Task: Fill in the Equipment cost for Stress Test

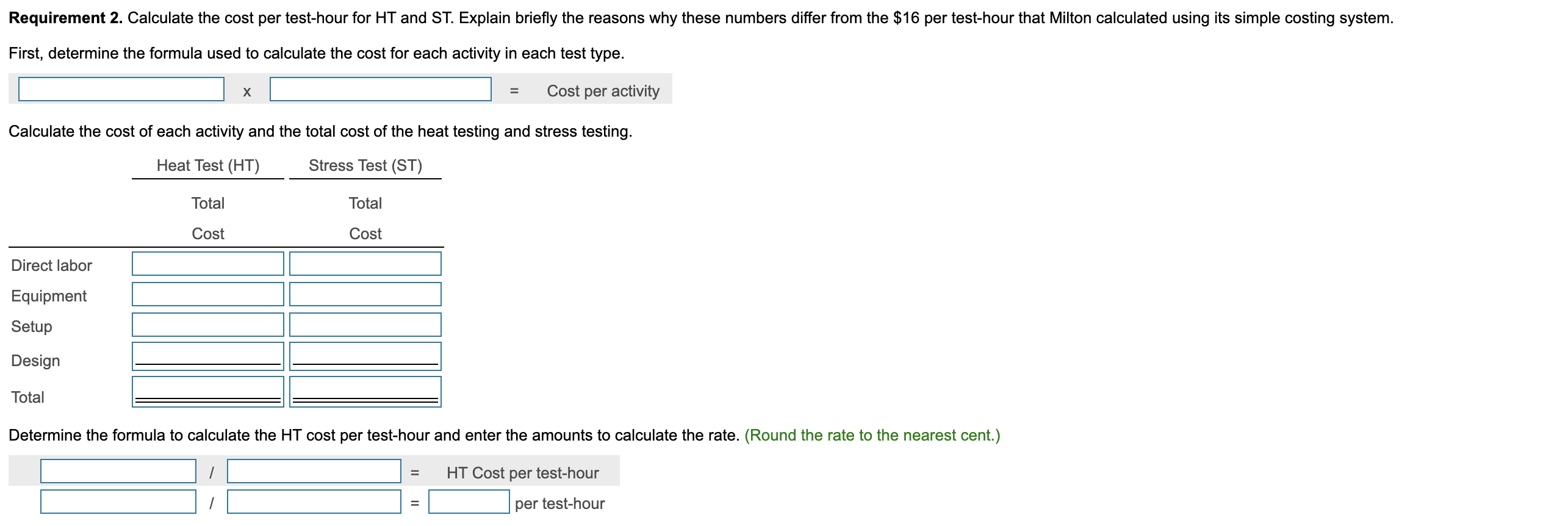Action: click(365, 294)
